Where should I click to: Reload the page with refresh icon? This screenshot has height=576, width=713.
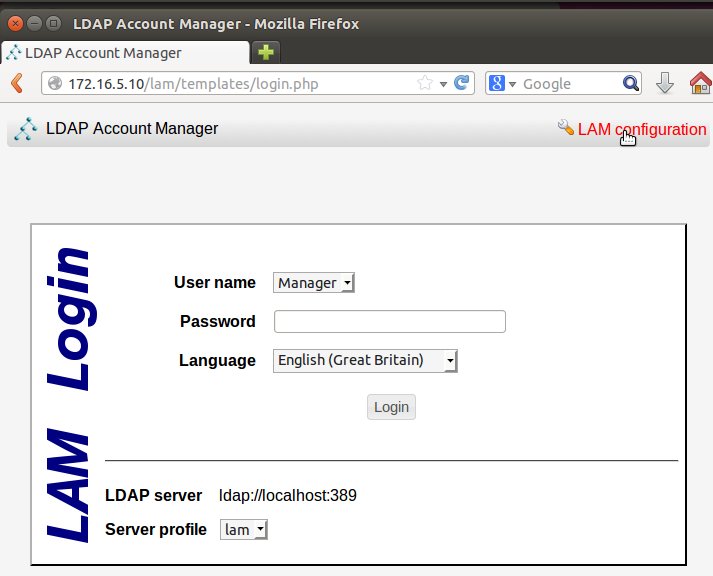coord(462,83)
